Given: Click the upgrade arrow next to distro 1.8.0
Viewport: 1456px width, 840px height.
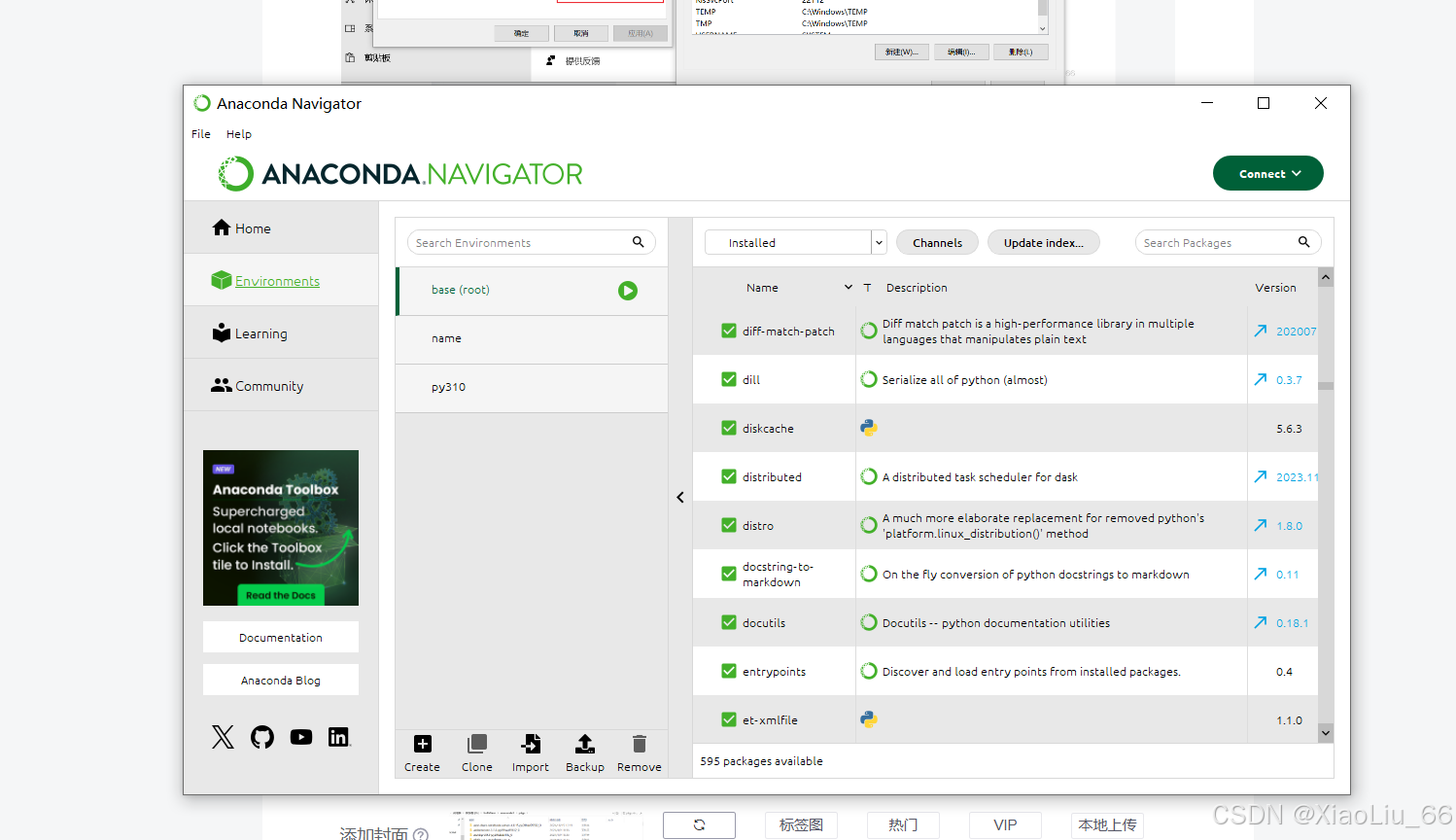Looking at the screenshot, I should point(1261,525).
